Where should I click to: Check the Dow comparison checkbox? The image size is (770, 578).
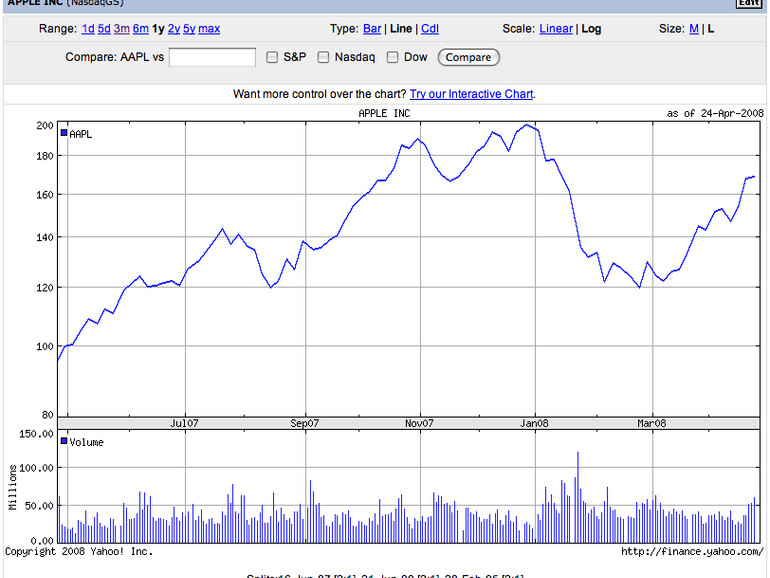(x=392, y=57)
